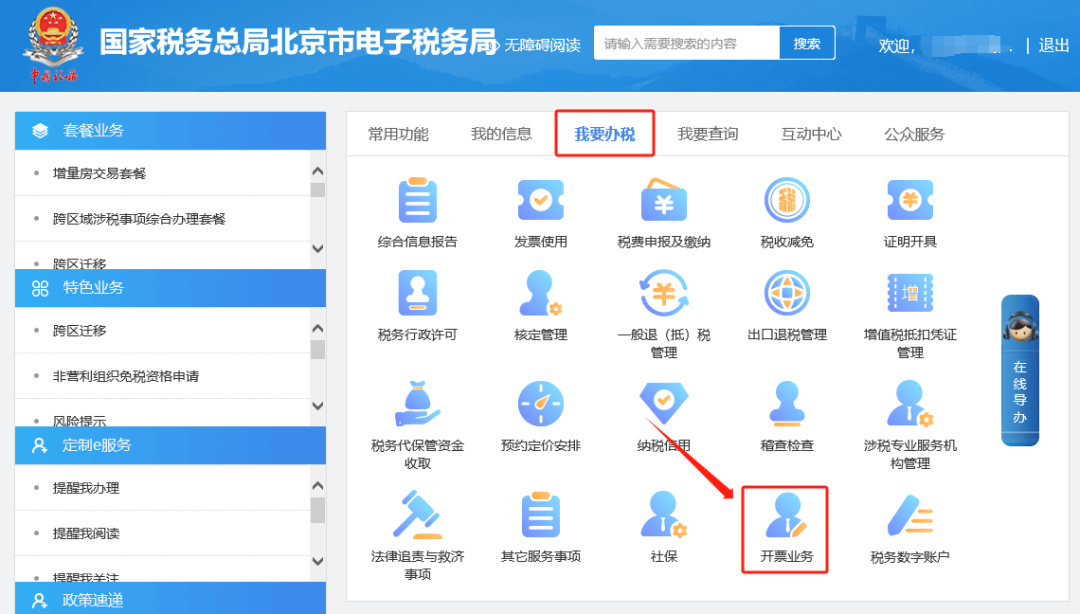Click the 套餐业务 section header

tap(170, 131)
